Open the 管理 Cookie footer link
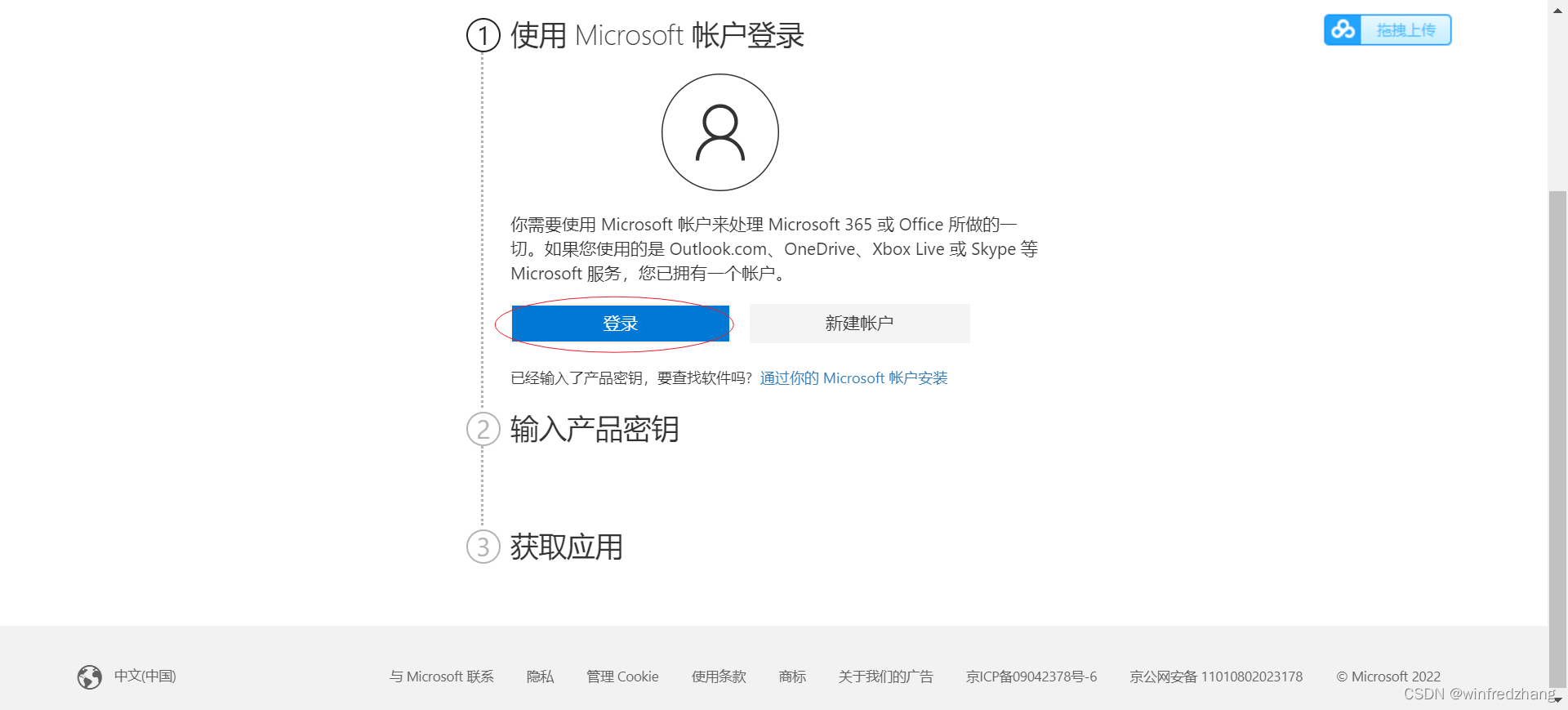The image size is (1568, 710). 622,677
